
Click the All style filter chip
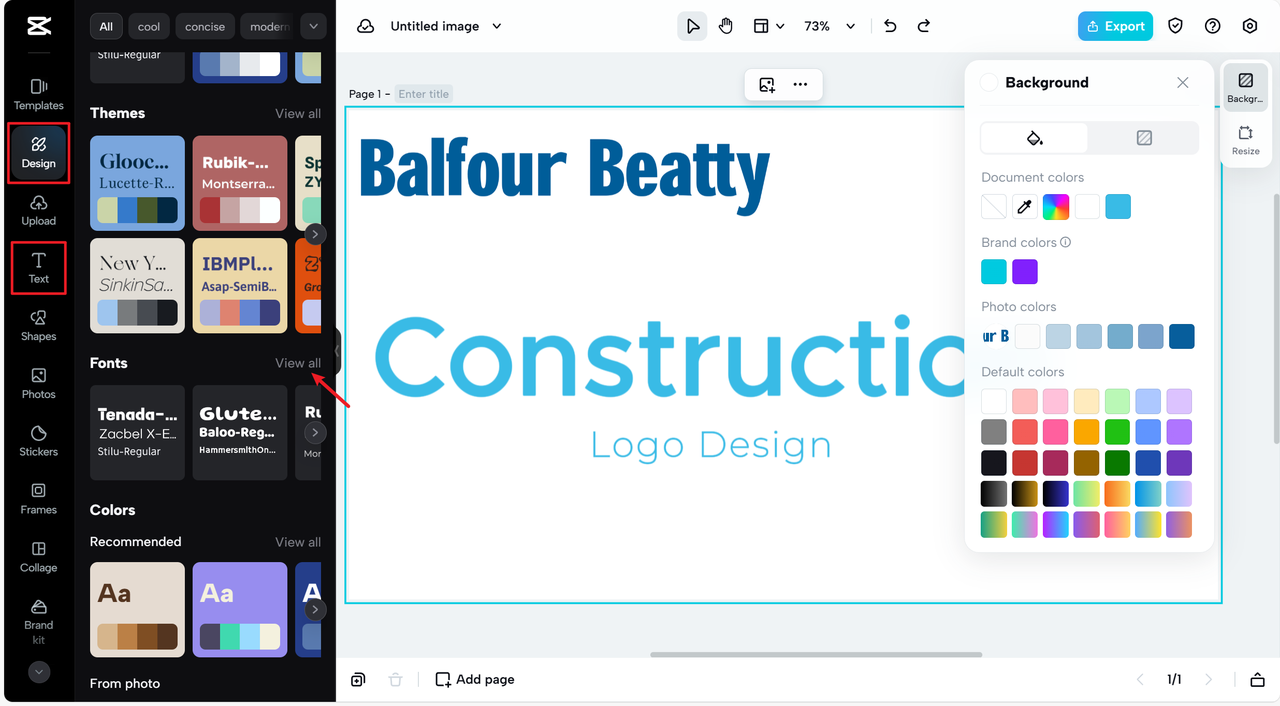coord(106,27)
